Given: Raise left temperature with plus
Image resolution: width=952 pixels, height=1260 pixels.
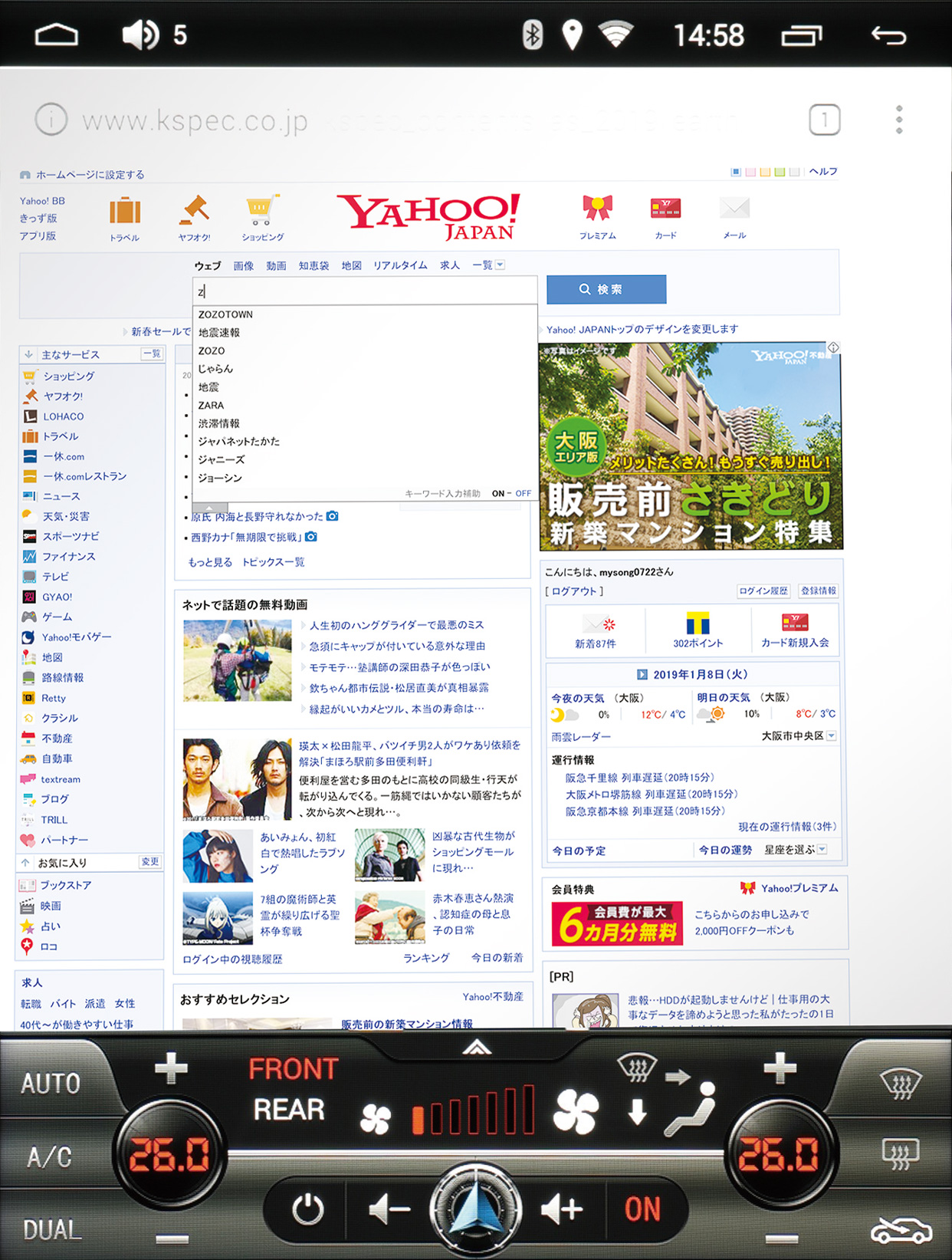Looking at the screenshot, I should tap(172, 1068).
